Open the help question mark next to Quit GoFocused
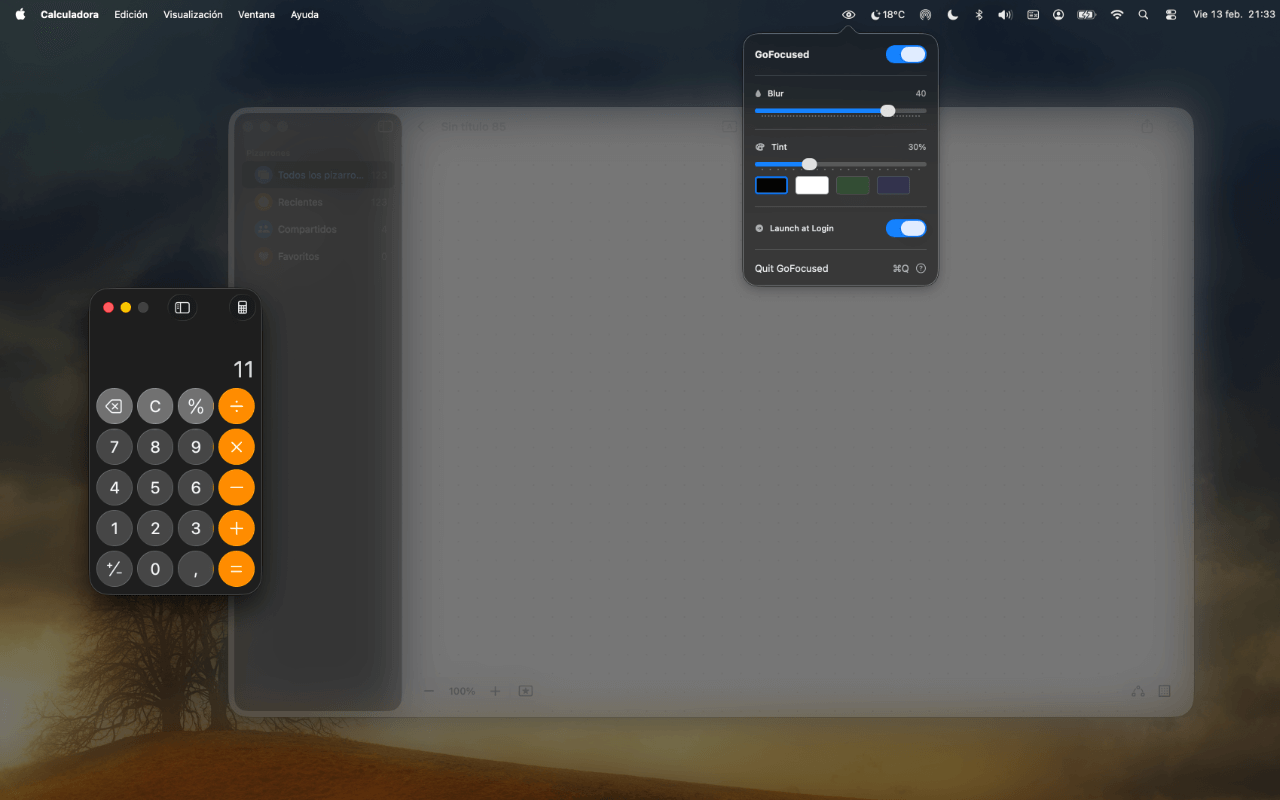 [921, 268]
